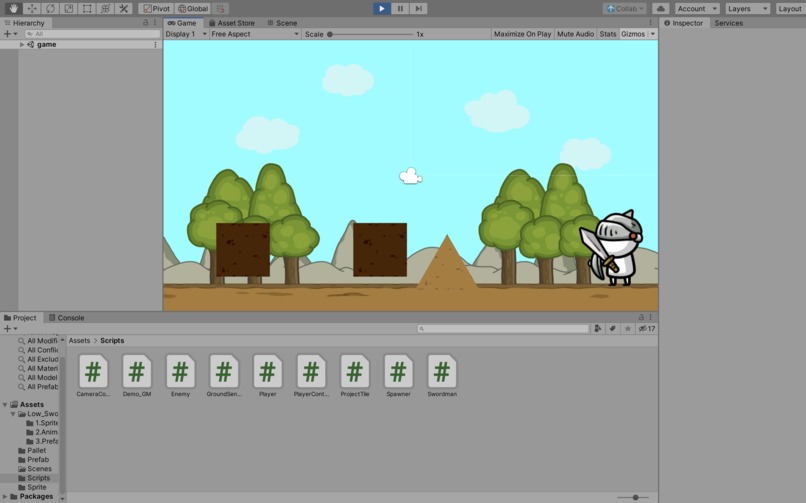Open the Collab dropdown
Viewport: 806px width, 503px height.
point(625,8)
